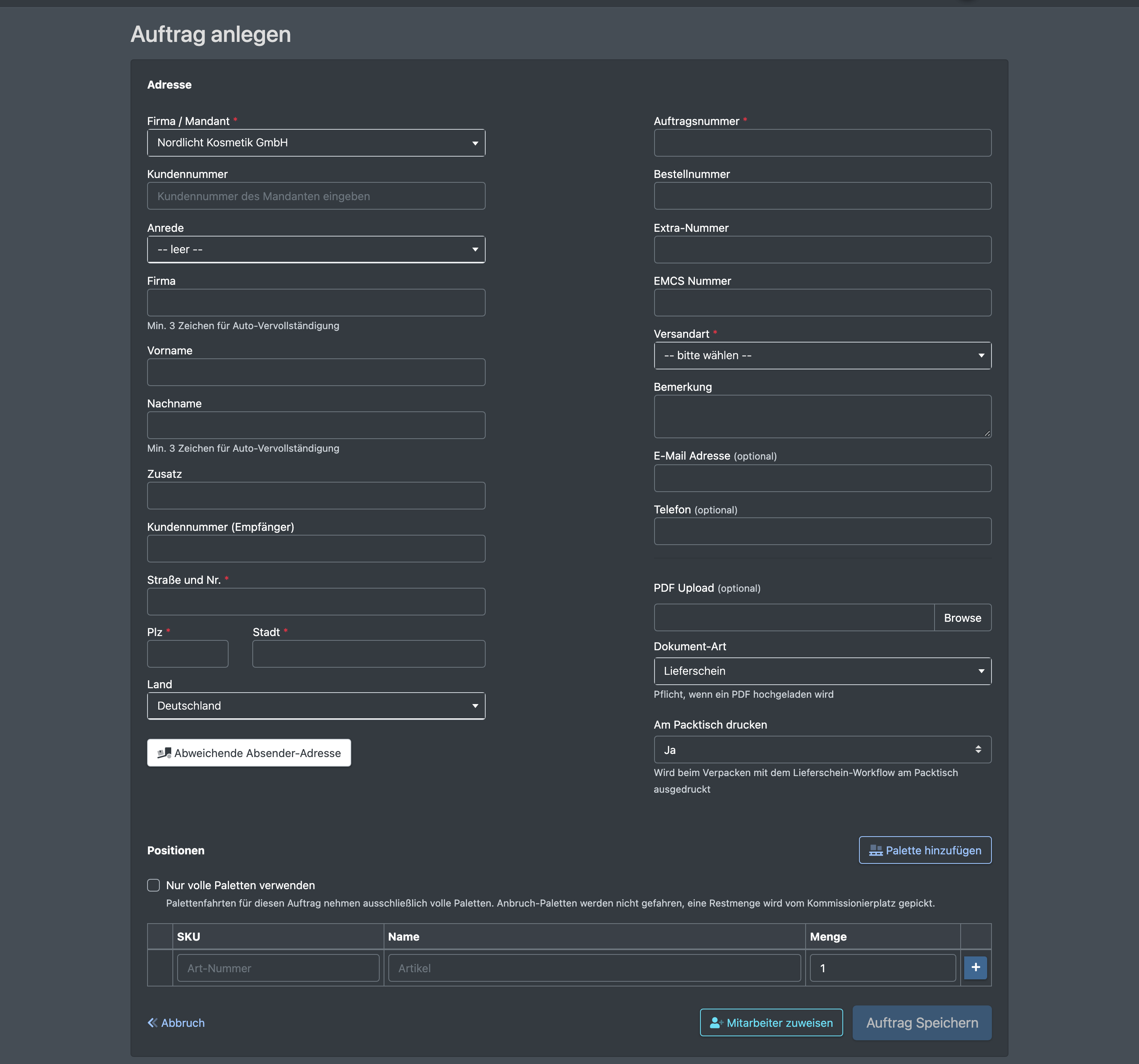Click Browse button for PDF upload
The width and height of the screenshot is (1139, 1064).
pos(963,618)
